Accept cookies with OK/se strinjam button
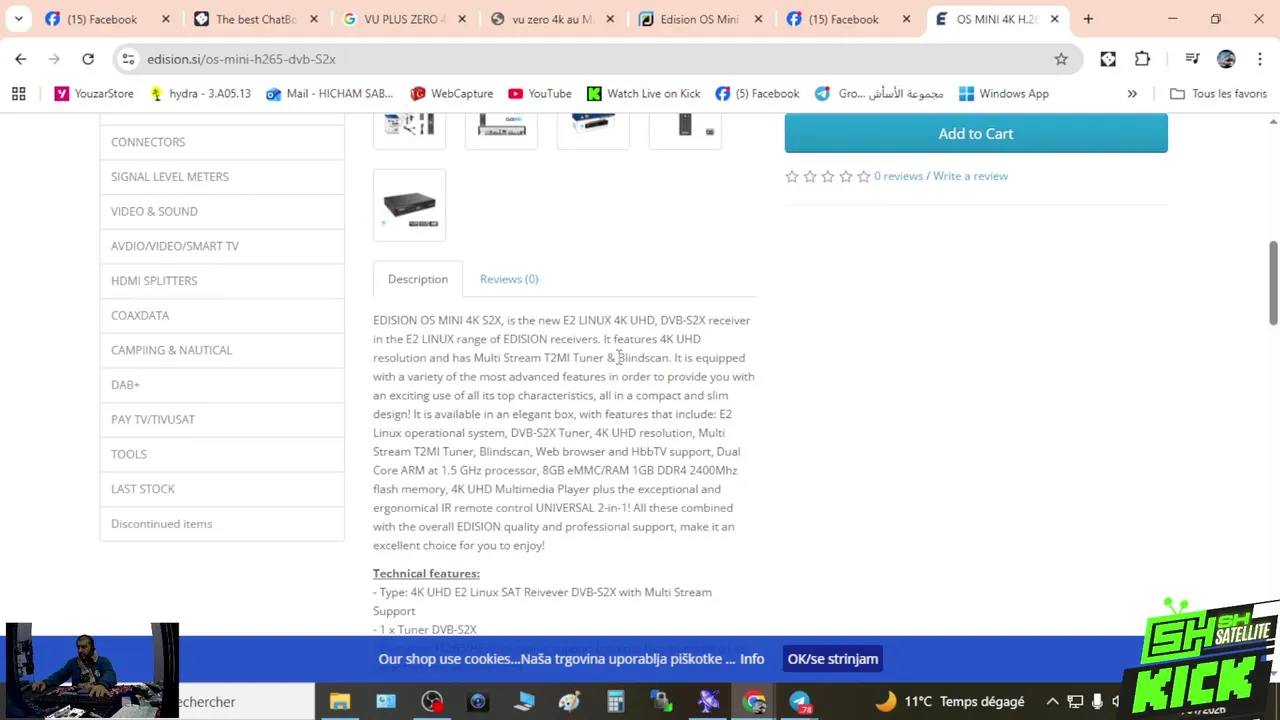The height and width of the screenshot is (720, 1280). [833, 659]
